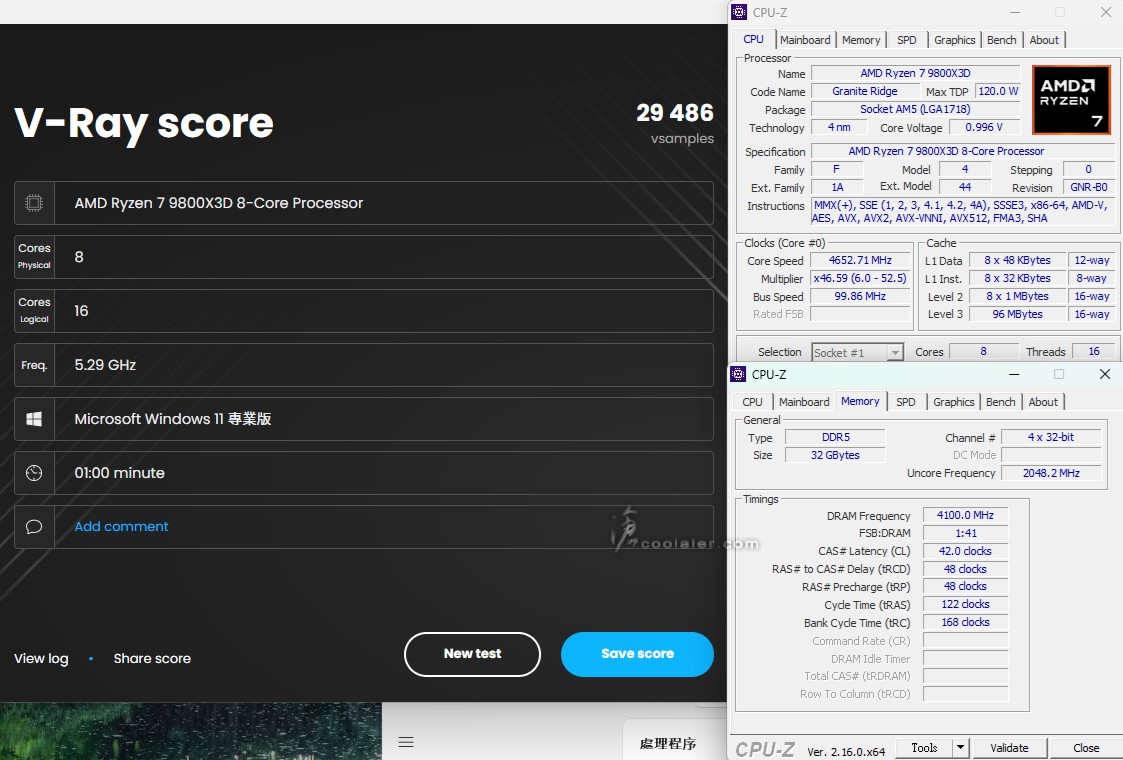Click the Uncore Frequency 2048.2 MHz field
1123x760 pixels.
click(x=1051, y=473)
